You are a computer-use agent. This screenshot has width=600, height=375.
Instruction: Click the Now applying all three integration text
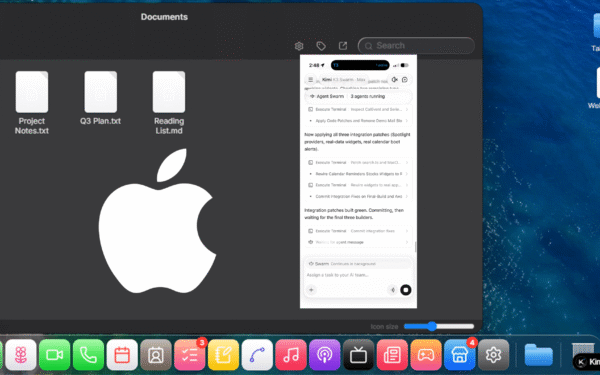point(357,142)
